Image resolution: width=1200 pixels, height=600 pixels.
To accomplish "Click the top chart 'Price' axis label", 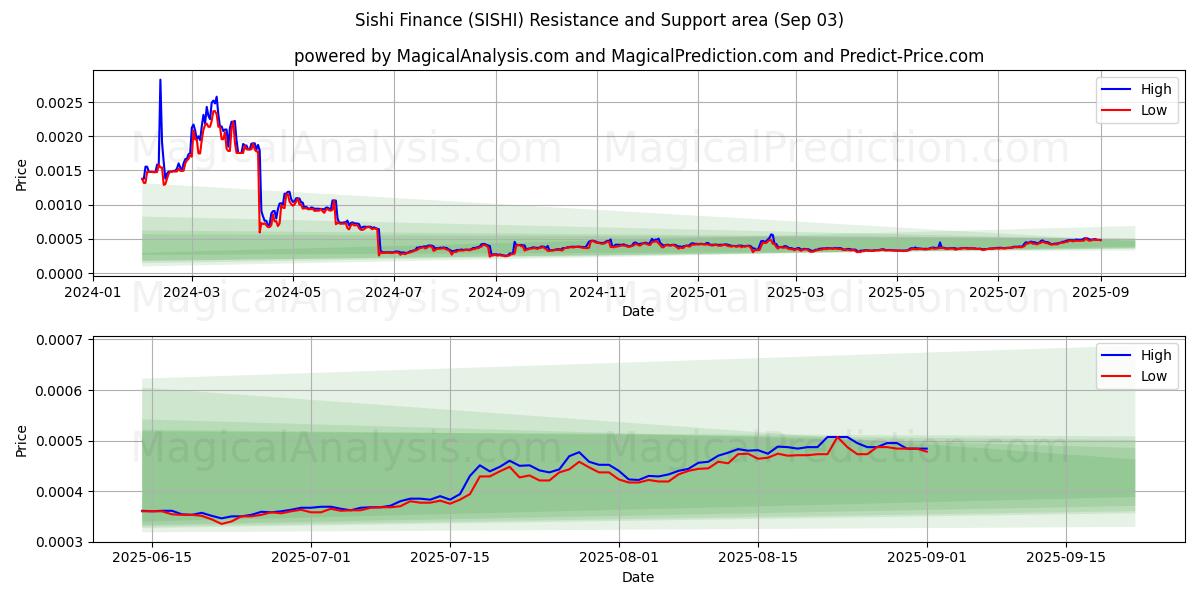I will 22,173.
